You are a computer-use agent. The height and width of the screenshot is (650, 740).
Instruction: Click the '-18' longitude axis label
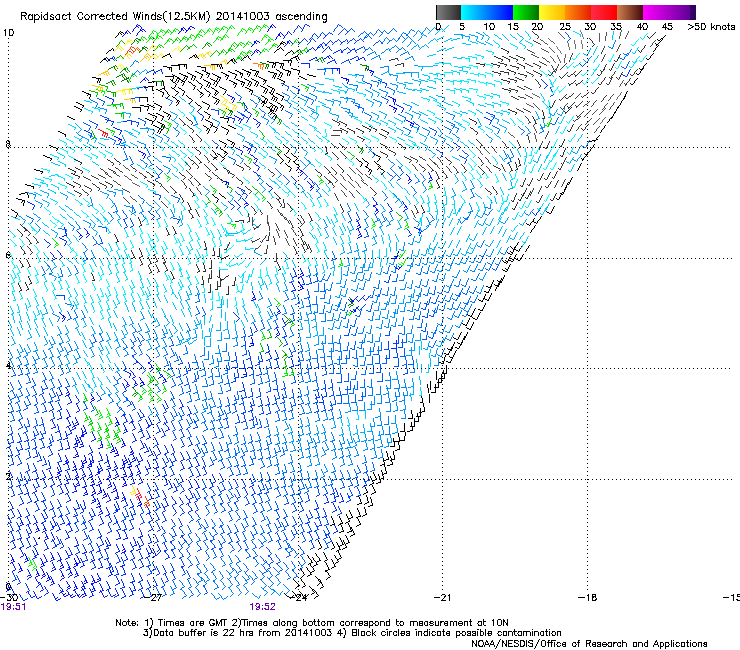coord(588,598)
